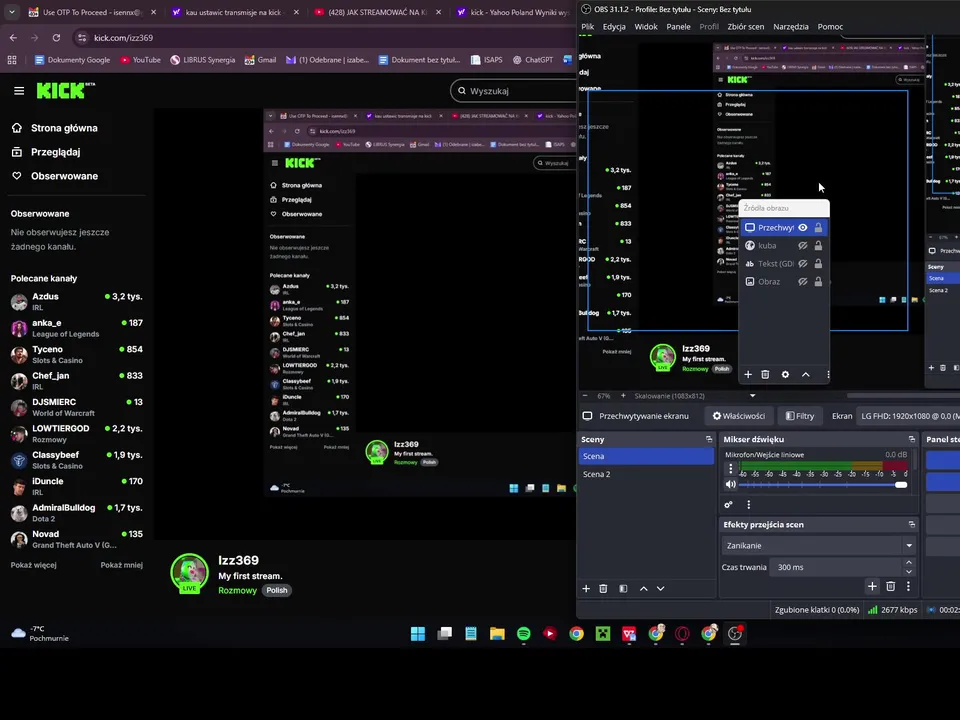Open OBS Edycja menu

[x=614, y=26]
